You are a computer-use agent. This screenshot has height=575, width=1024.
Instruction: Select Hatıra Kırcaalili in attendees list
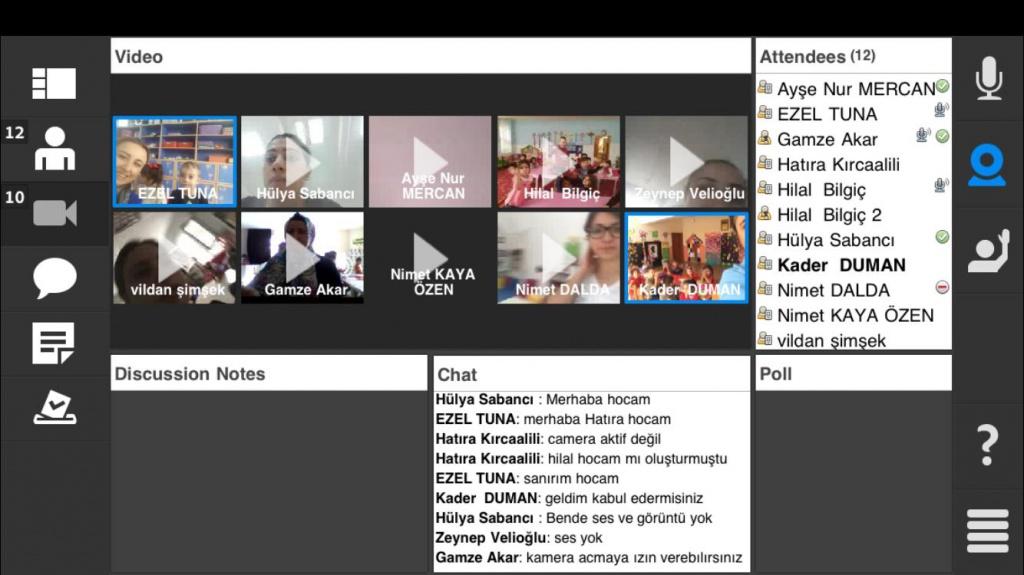(838, 164)
